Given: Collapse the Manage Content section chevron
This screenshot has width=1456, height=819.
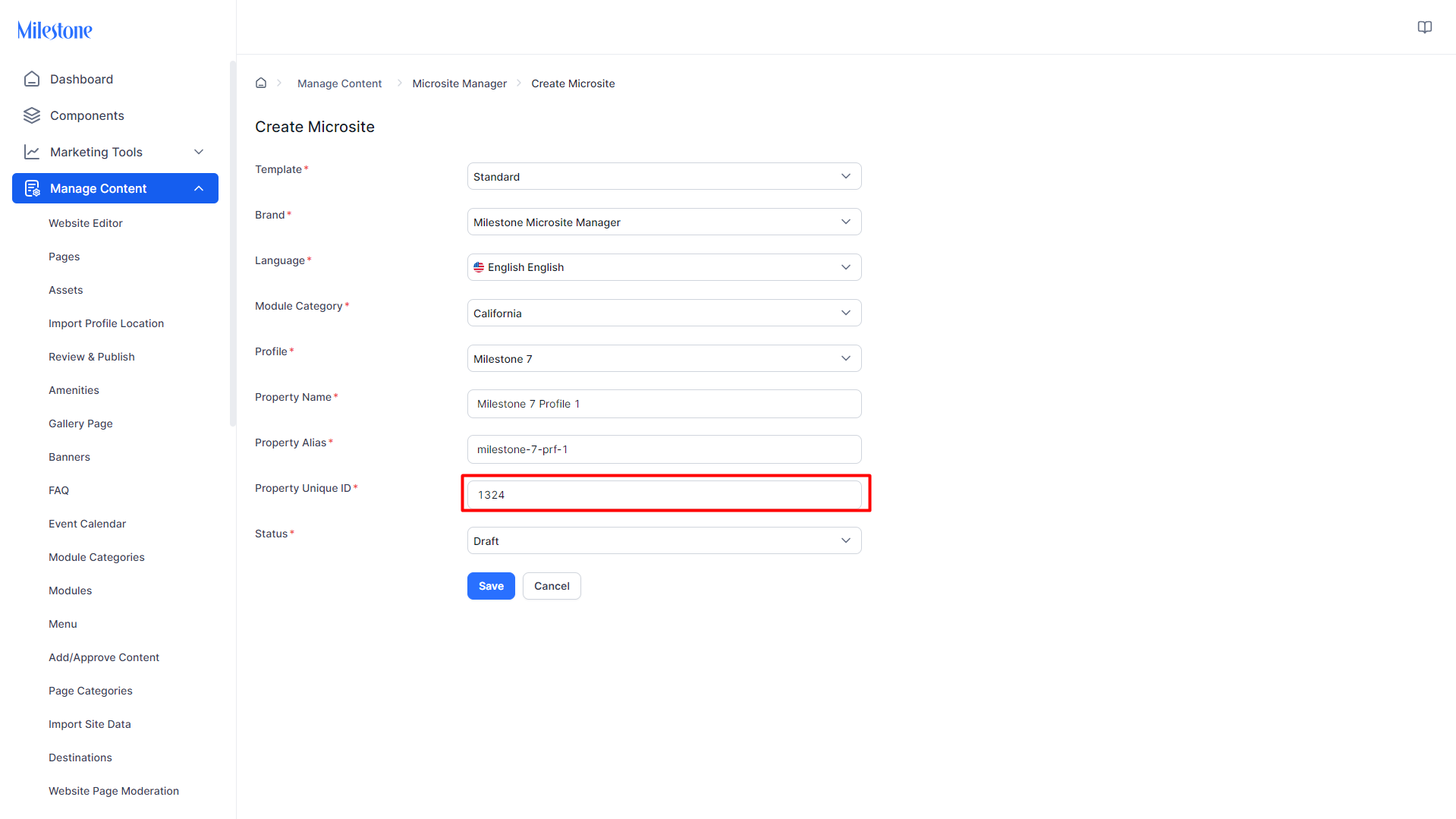Looking at the screenshot, I should (x=199, y=188).
